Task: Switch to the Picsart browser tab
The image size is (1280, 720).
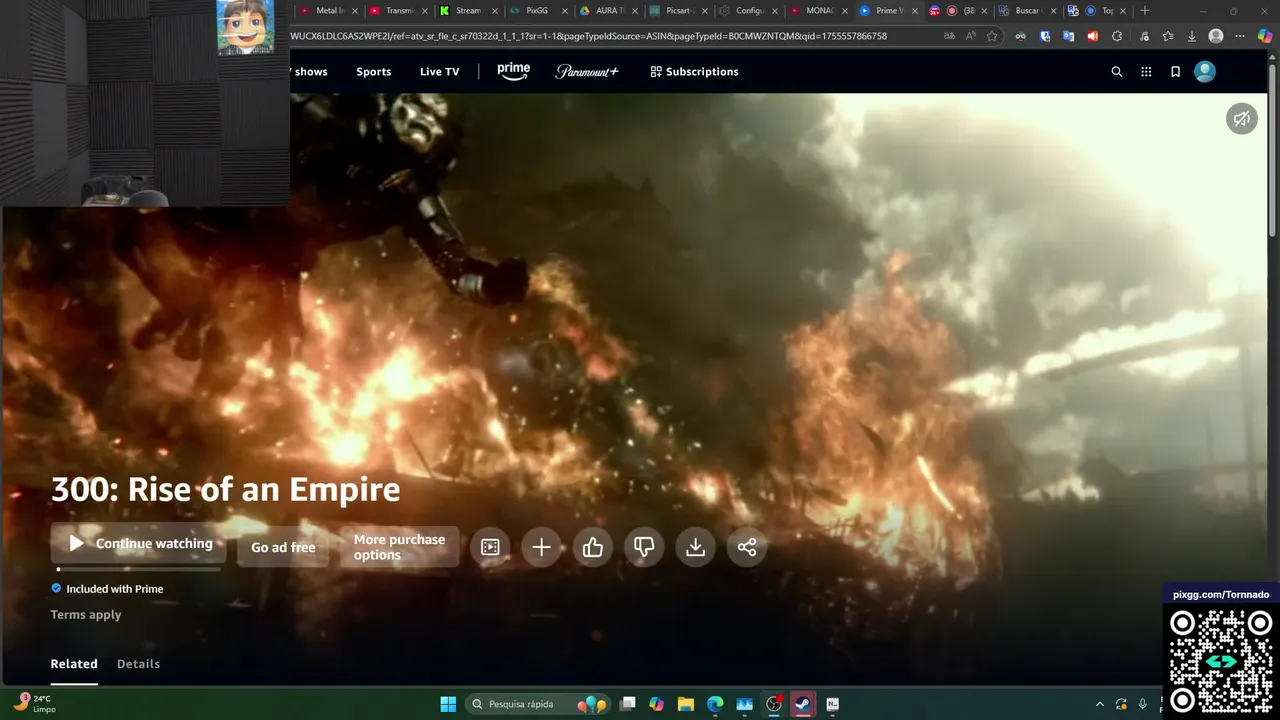Action: click(x=678, y=11)
